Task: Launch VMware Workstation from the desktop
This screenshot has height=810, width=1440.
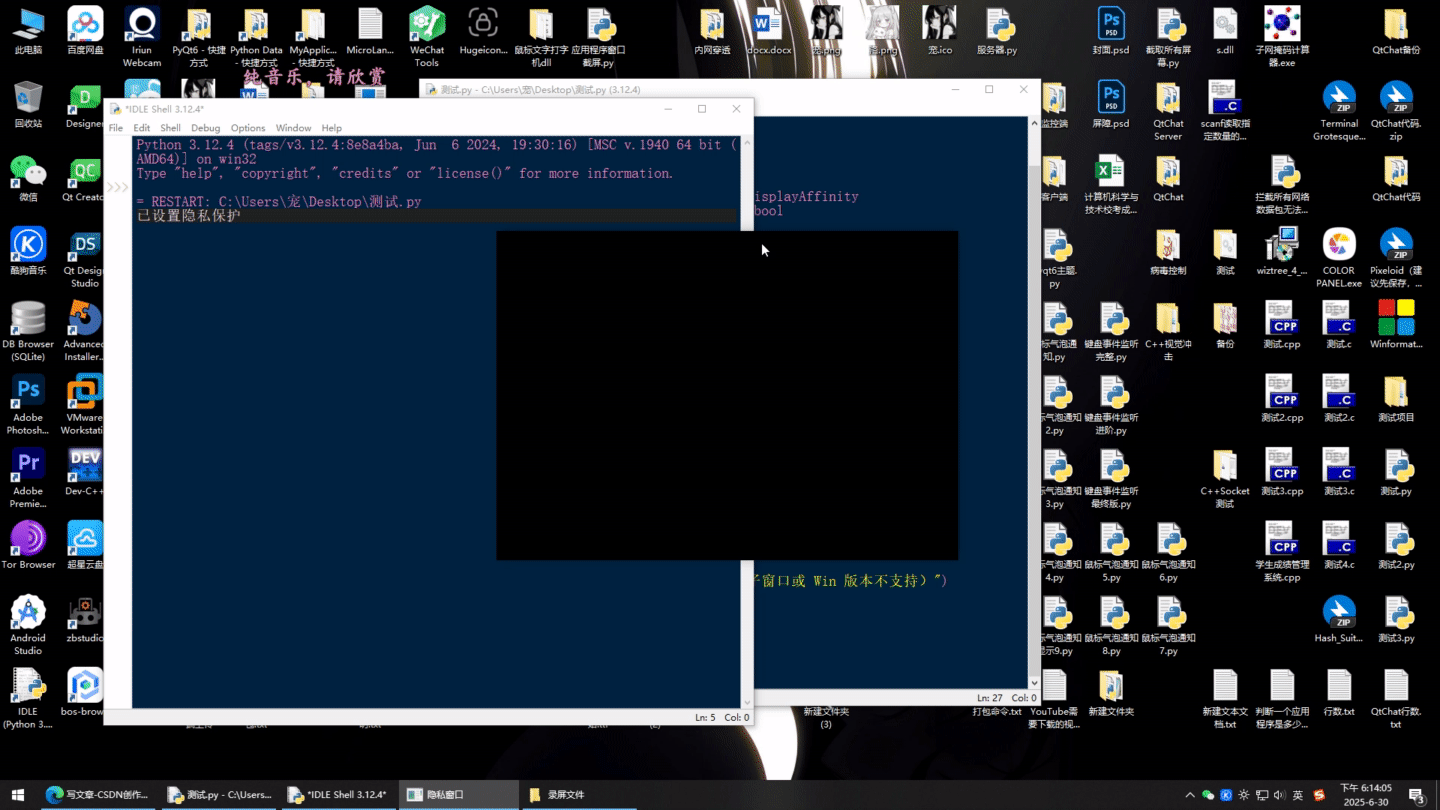Action: tap(84, 390)
